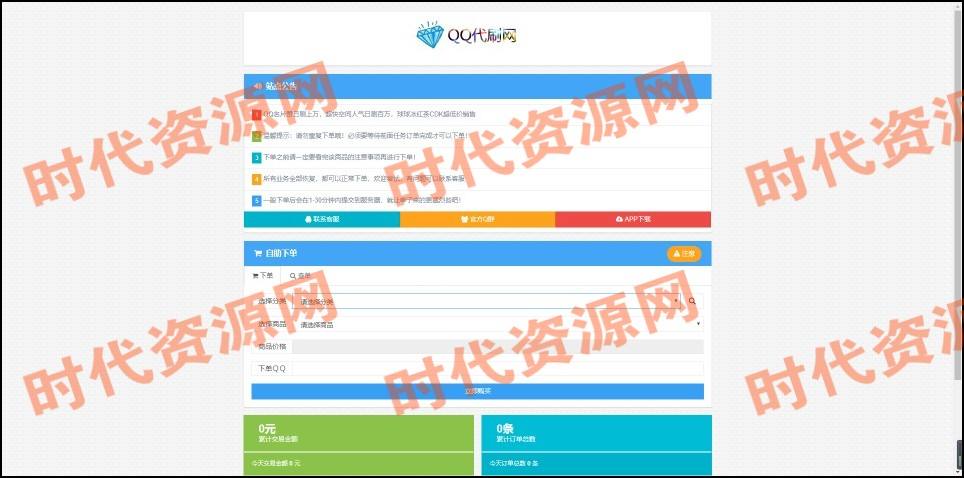Open the 请选择分类 dropdown
The image size is (964, 478).
tap(488, 301)
